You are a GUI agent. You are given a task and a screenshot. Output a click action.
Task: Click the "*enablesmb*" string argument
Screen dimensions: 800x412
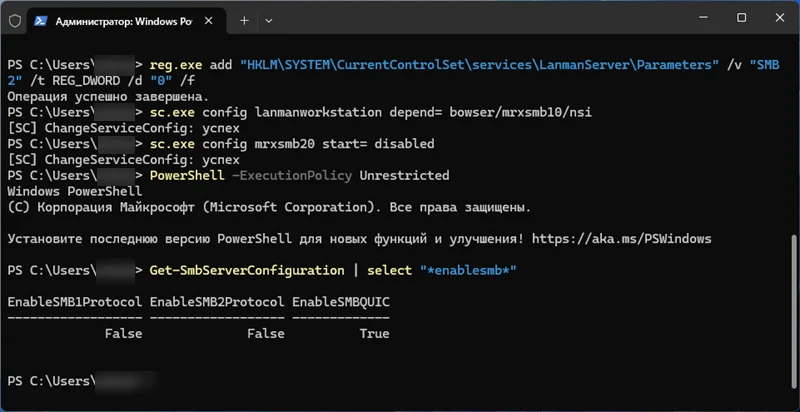pyautogui.click(x=468, y=270)
